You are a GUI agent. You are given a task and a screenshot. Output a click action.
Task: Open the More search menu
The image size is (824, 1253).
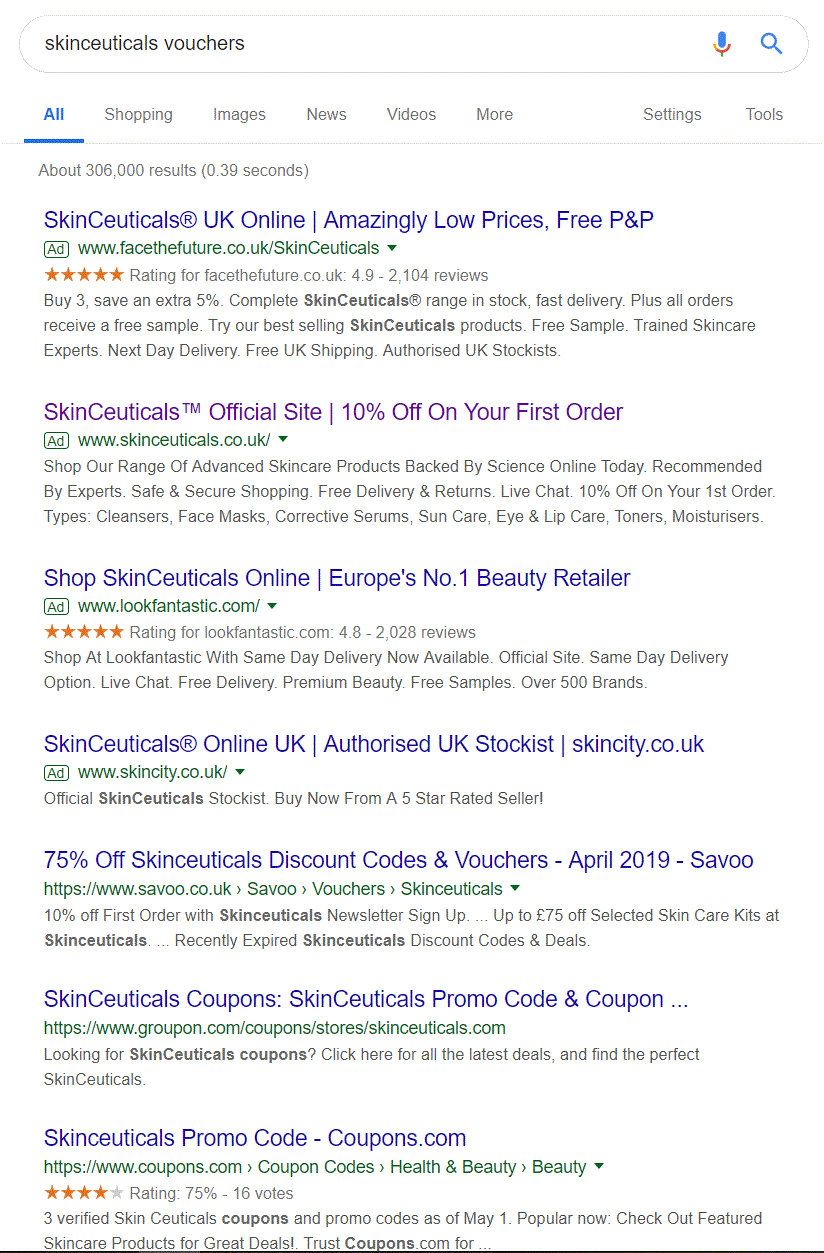[494, 114]
